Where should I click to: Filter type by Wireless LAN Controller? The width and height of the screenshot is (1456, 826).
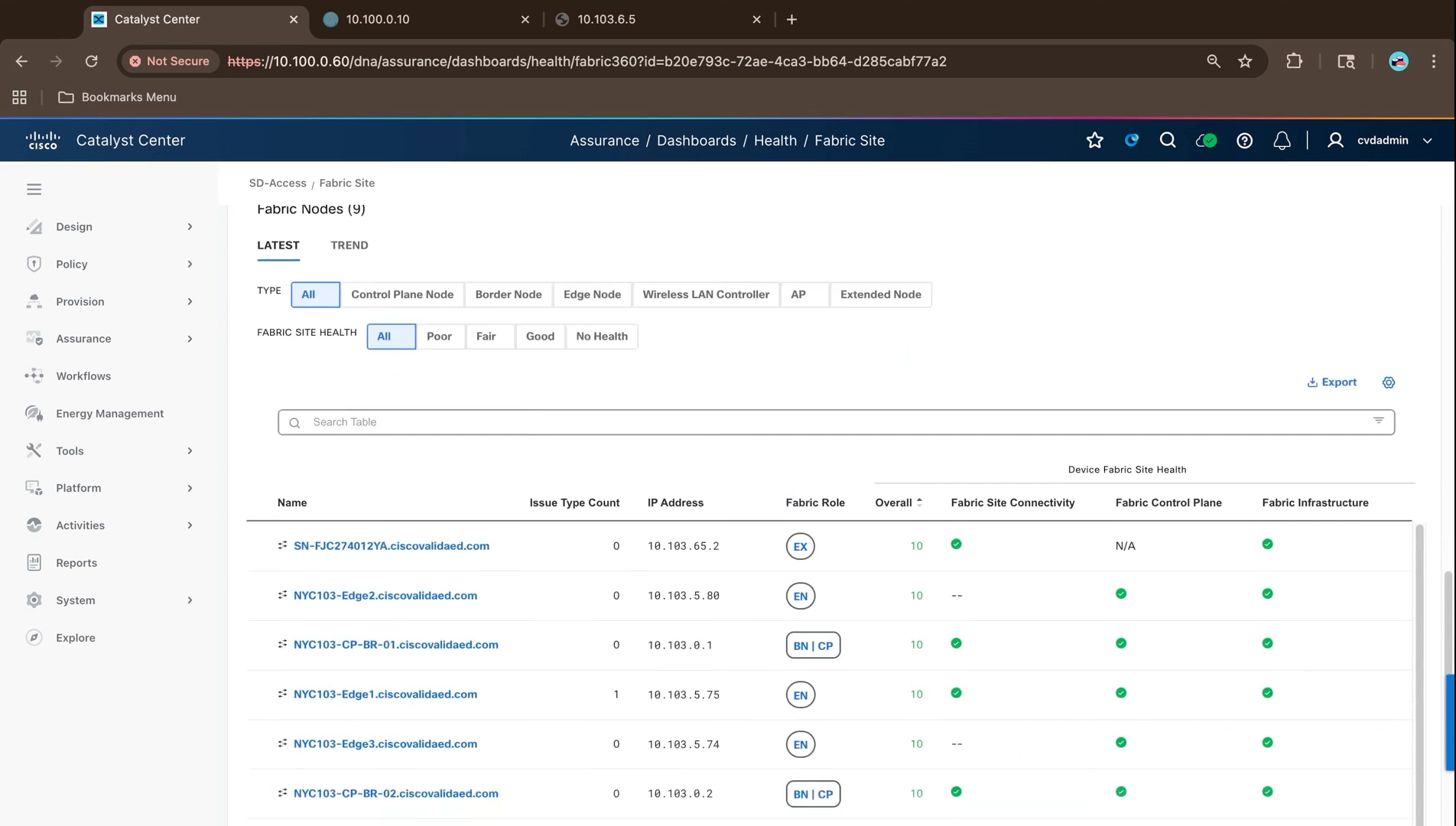(x=706, y=294)
